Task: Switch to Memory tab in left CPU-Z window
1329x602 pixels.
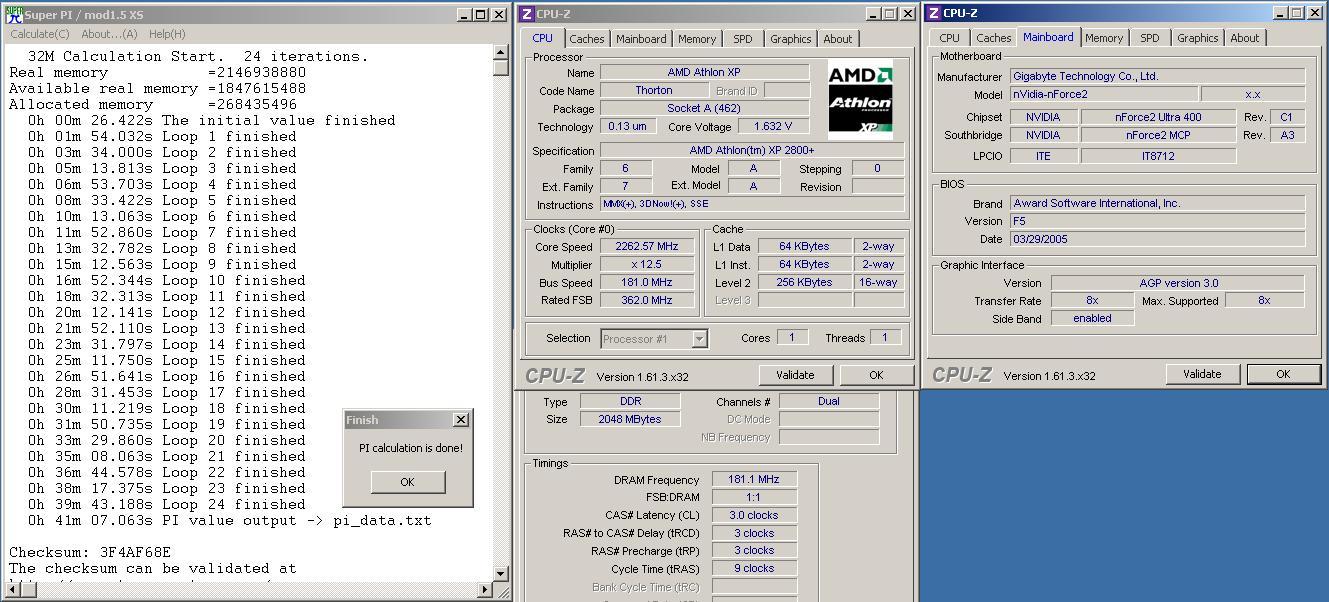Action: point(697,39)
